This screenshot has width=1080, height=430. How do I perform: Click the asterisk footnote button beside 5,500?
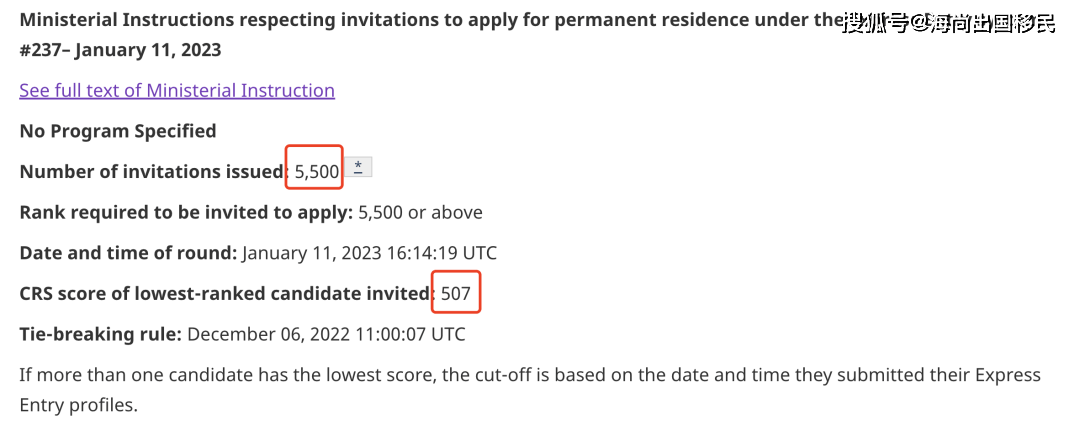coord(358,167)
